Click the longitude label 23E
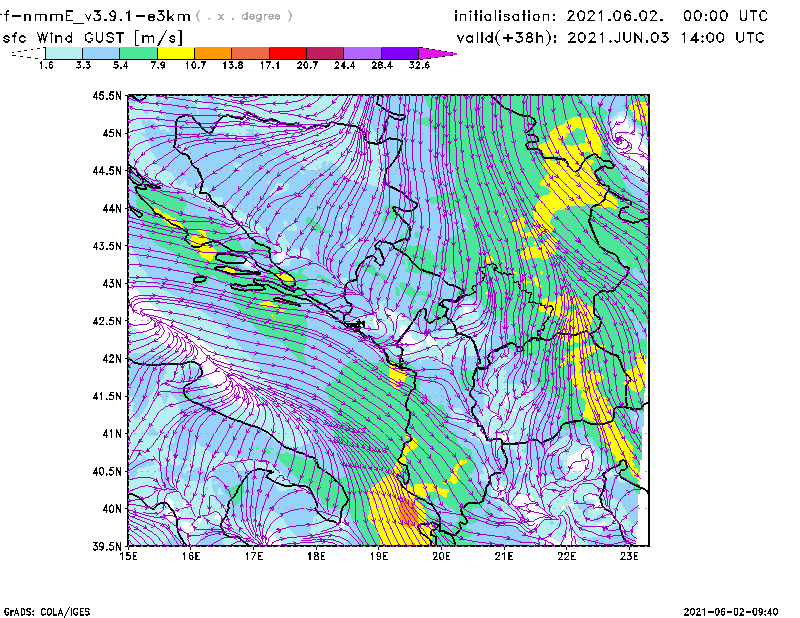800x618 pixels. (629, 556)
